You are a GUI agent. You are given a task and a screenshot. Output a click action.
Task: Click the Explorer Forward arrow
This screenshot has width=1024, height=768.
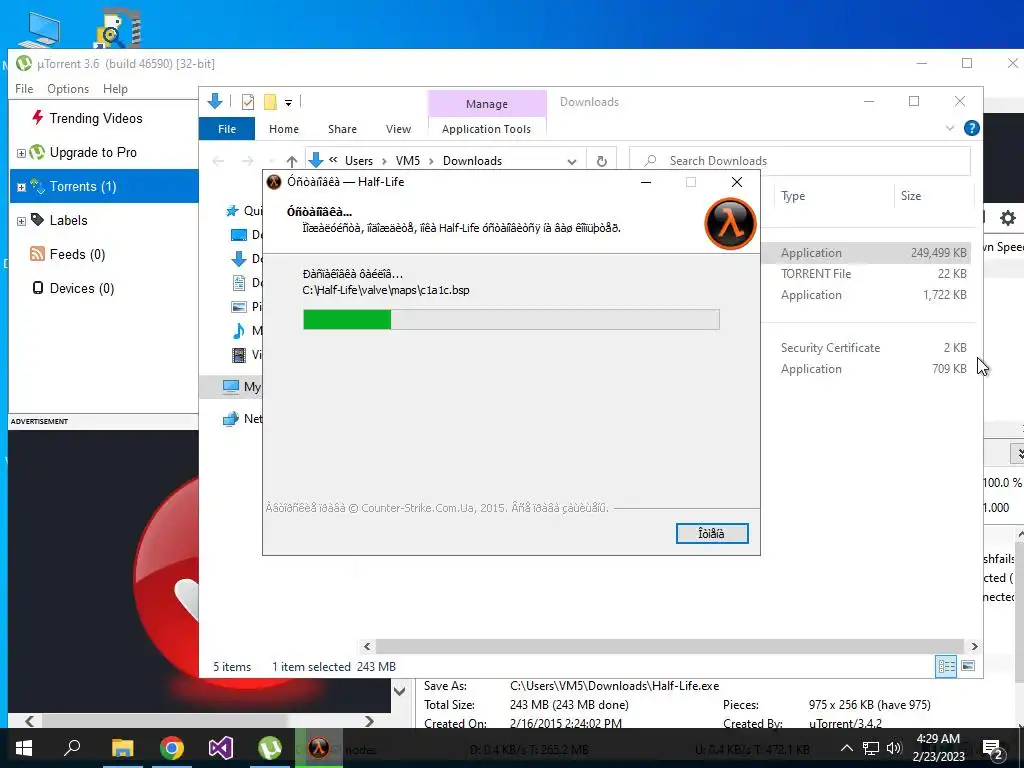coord(248,161)
